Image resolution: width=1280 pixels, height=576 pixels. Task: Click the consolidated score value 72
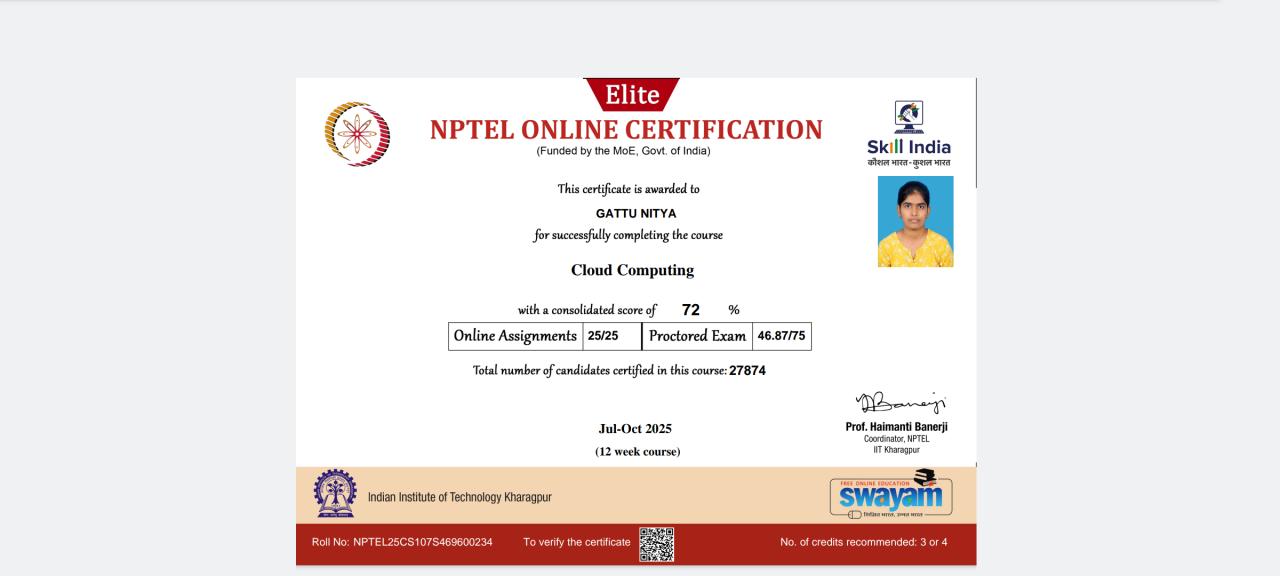tap(690, 310)
